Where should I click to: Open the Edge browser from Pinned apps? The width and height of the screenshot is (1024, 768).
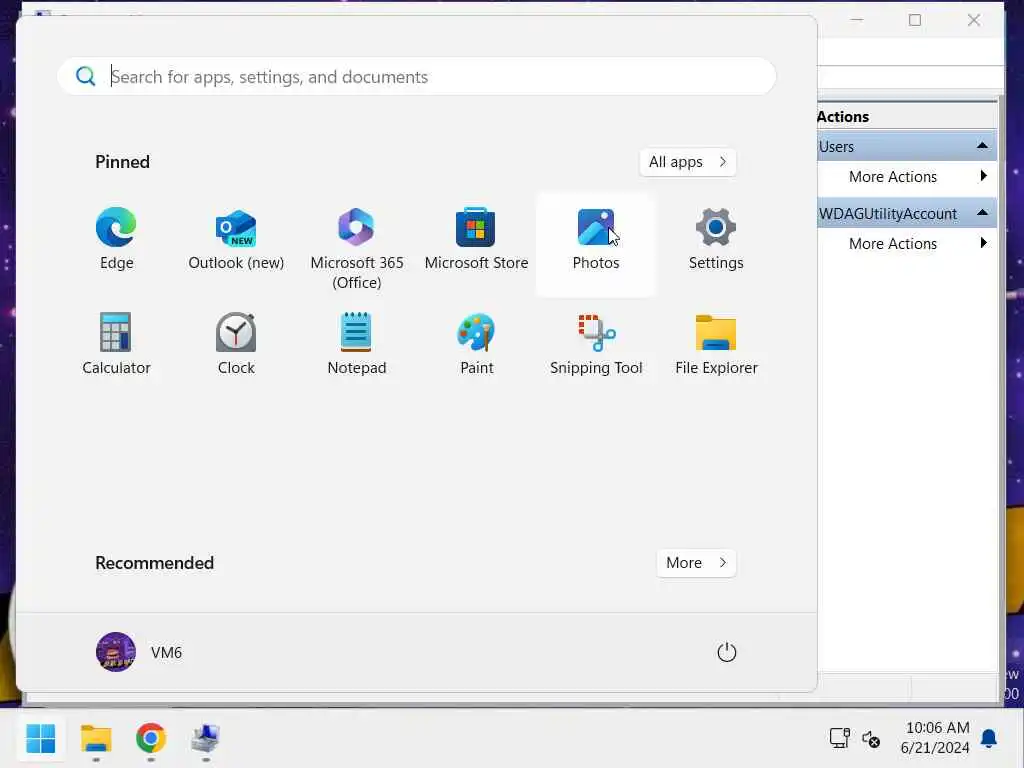tap(116, 240)
